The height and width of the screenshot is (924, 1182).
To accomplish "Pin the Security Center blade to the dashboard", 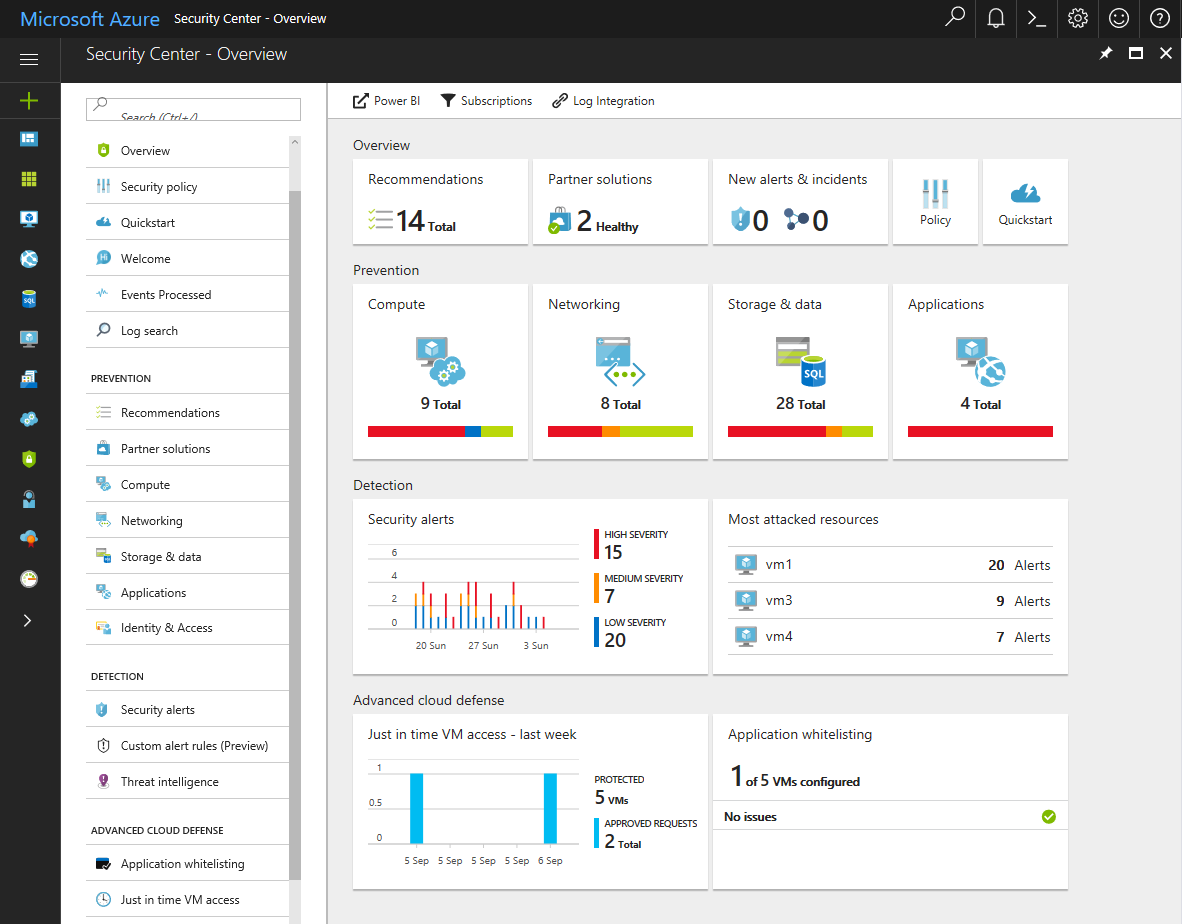I will (x=1106, y=54).
